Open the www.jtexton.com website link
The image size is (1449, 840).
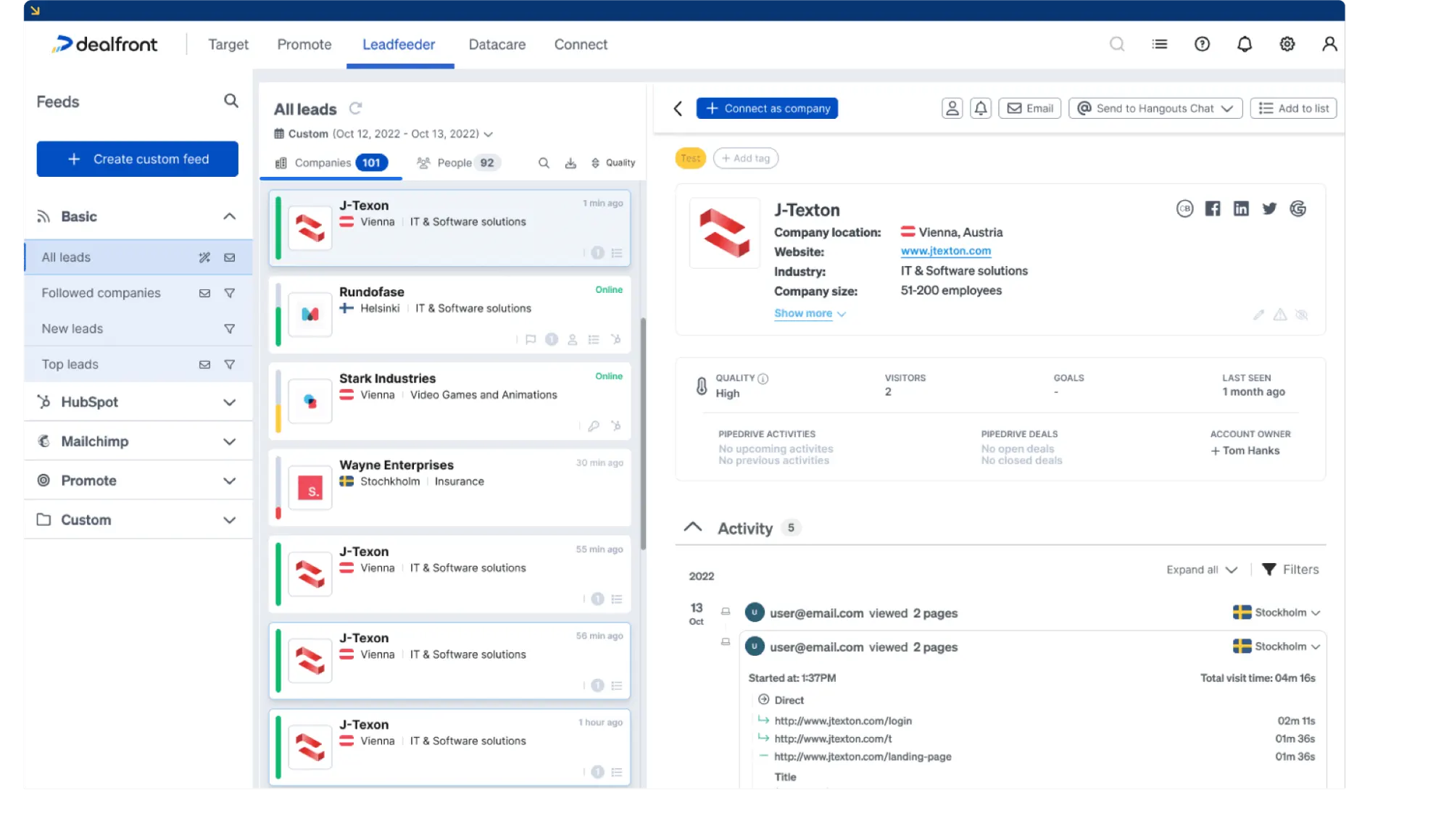tap(945, 251)
